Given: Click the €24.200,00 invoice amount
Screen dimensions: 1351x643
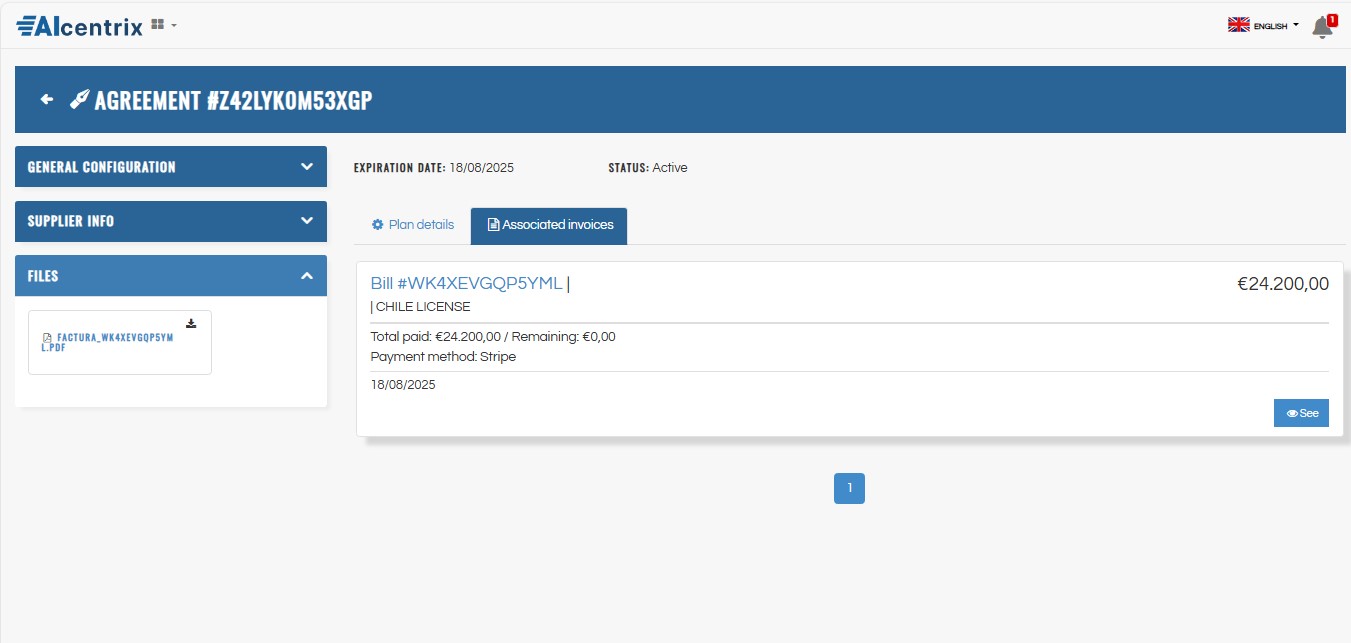Looking at the screenshot, I should click(x=1282, y=284).
